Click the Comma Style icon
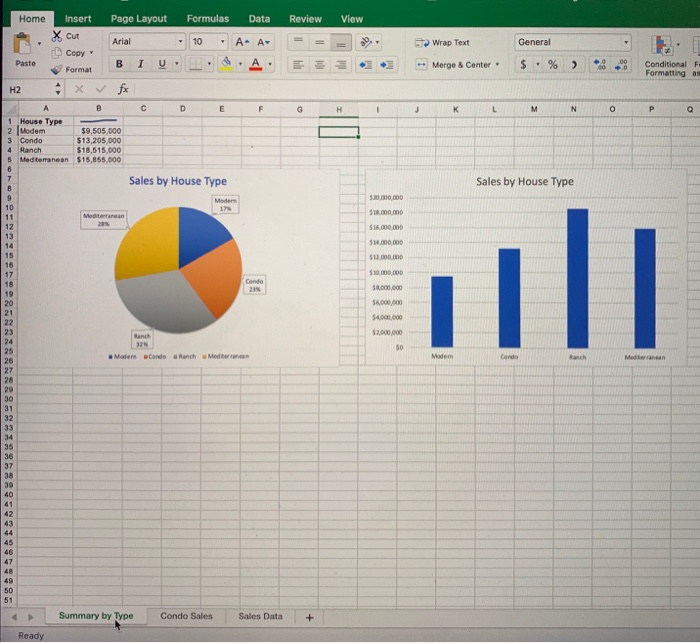700x643 pixels. [x=574, y=65]
